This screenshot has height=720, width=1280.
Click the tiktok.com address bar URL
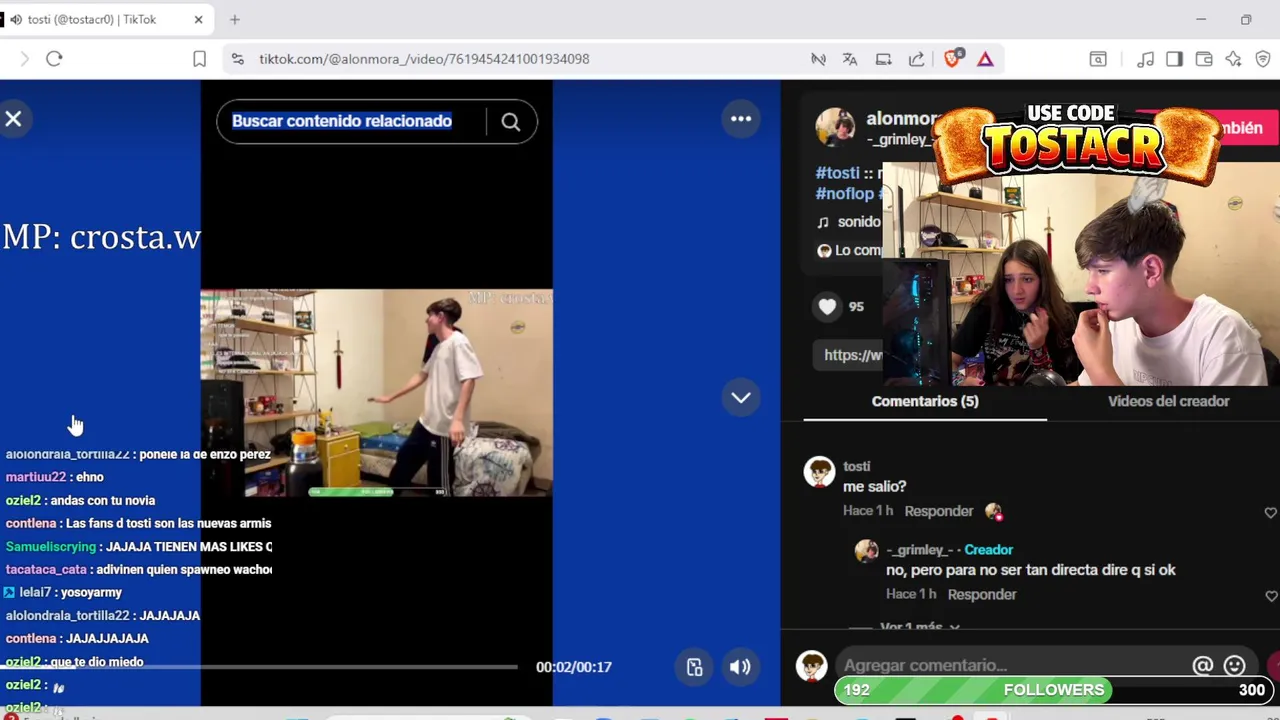pyautogui.click(x=424, y=59)
